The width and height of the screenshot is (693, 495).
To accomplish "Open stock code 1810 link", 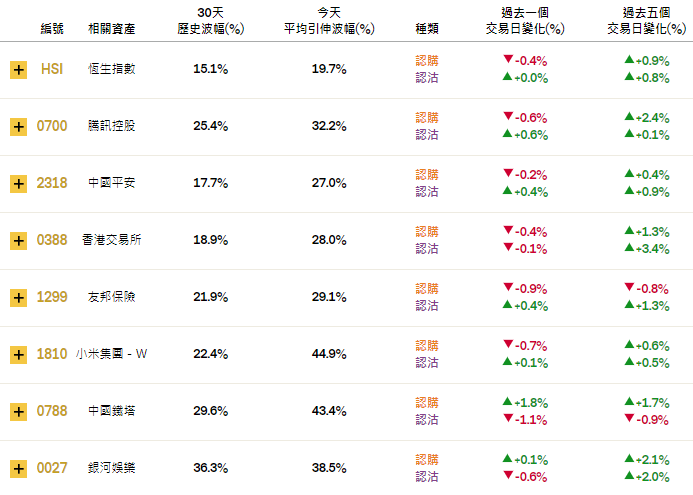I will click(x=52, y=354).
